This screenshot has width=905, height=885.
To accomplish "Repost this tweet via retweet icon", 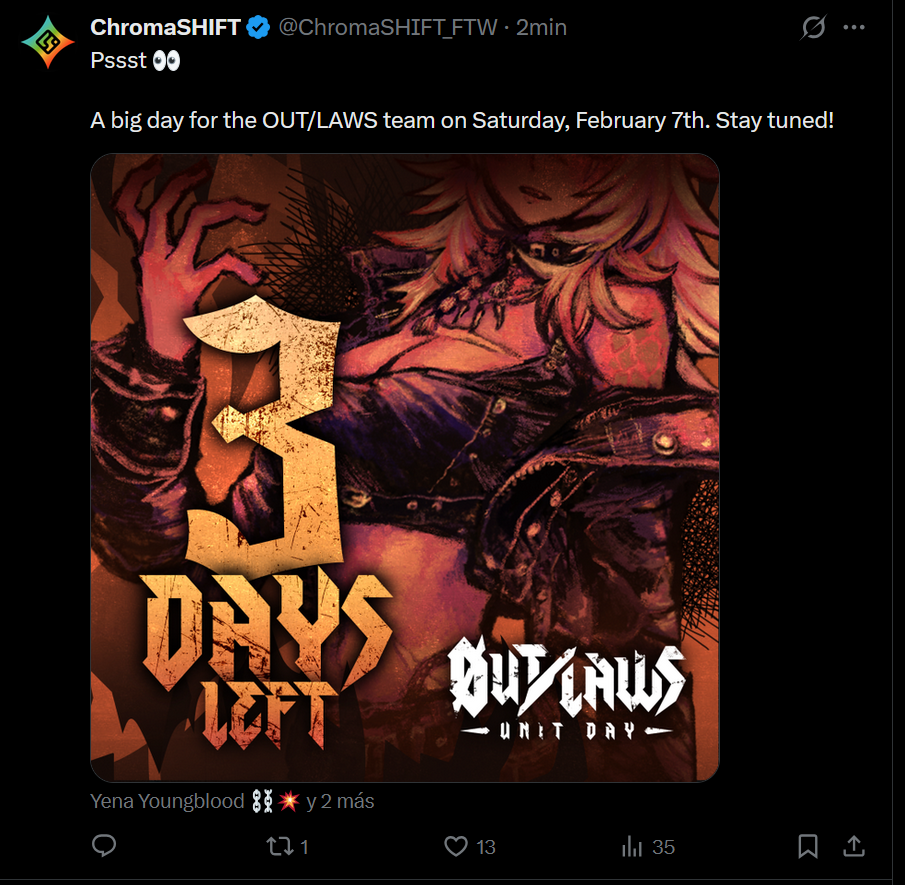I will coord(279,846).
